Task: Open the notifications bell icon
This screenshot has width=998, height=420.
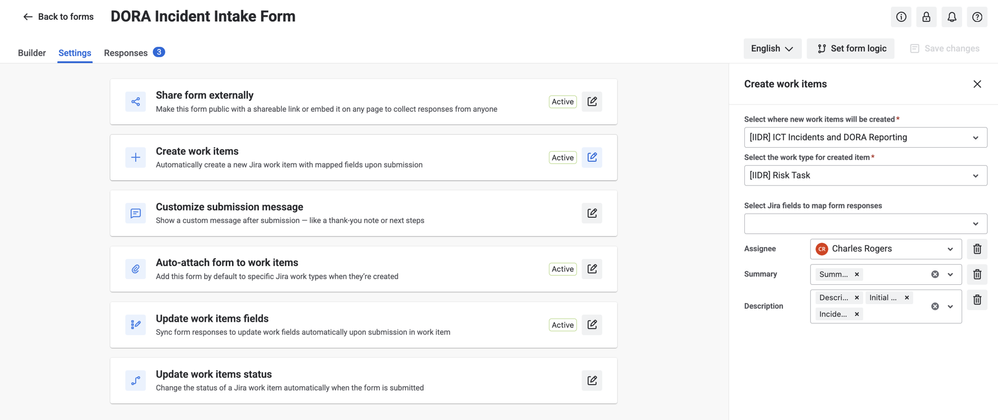Action: click(952, 17)
